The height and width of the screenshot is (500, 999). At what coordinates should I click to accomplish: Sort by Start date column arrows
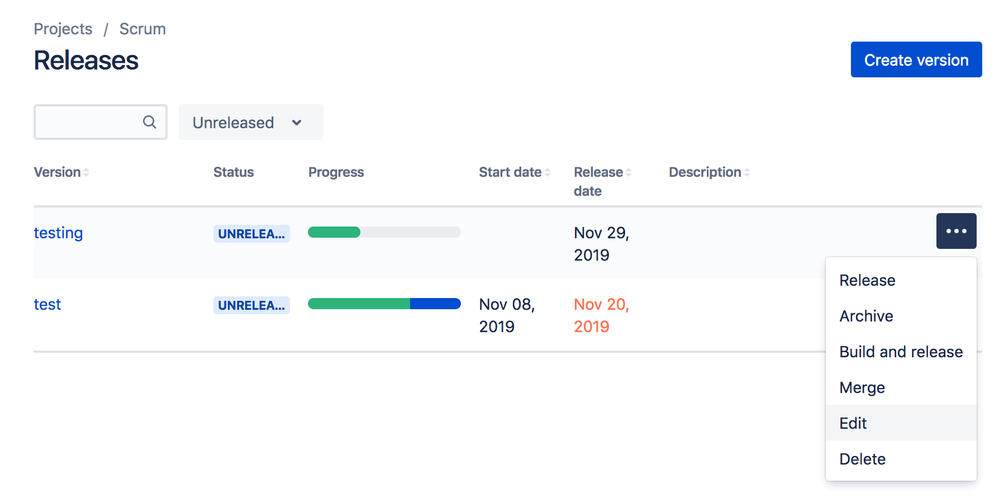tap(547, 173)
